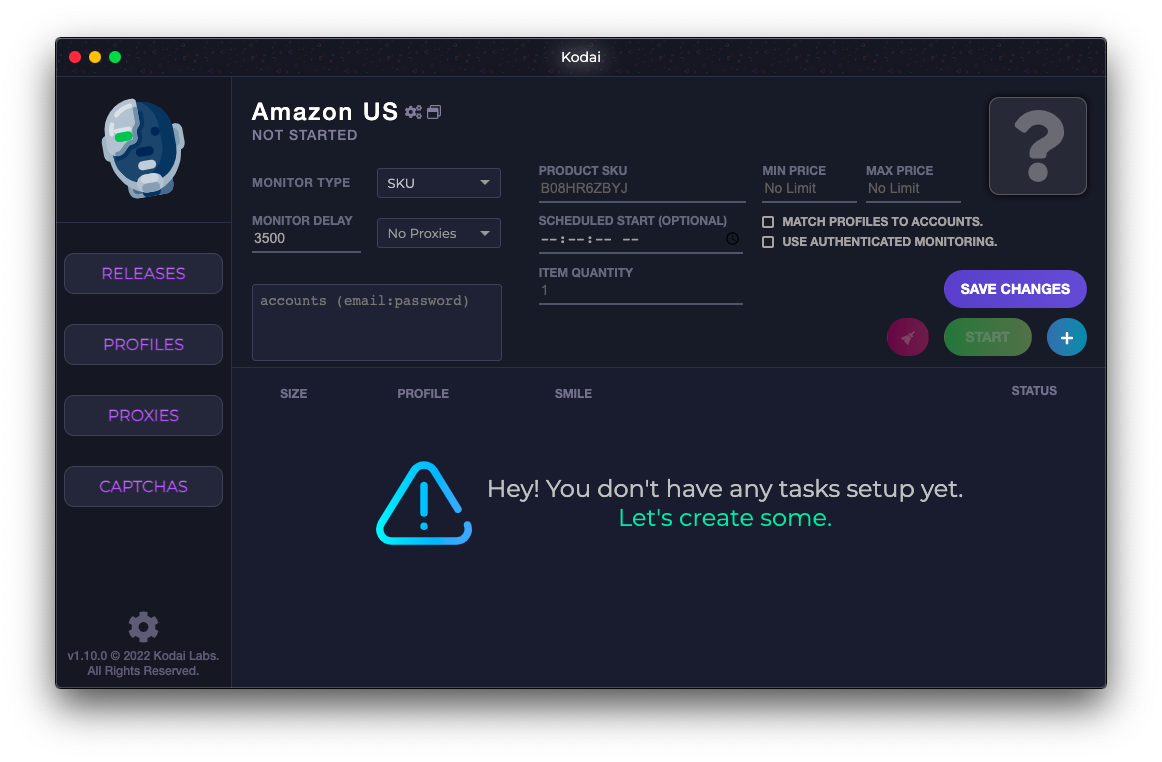Focus the Product SKU input field
Image resolution: width=1162 pixels, height=762 pixels.
642,189
